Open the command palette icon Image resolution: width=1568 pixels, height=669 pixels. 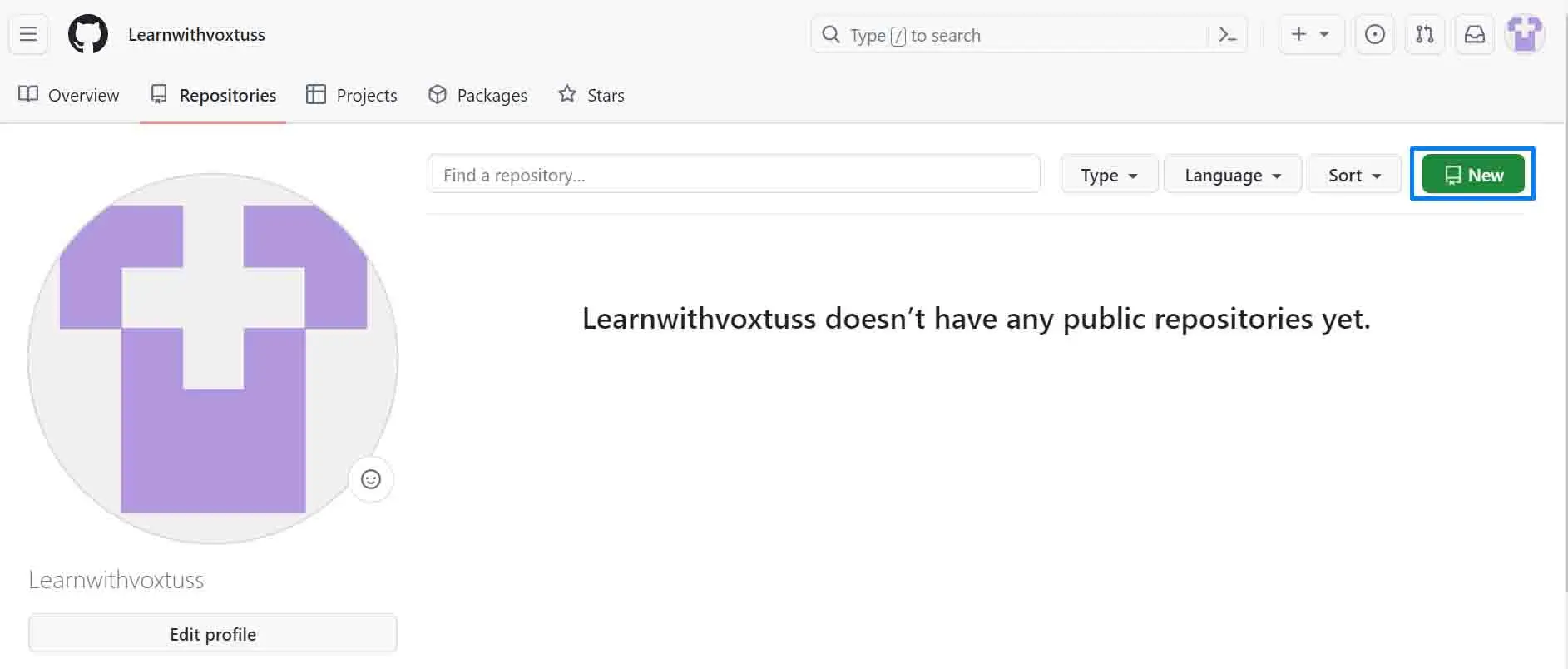[1227, 35]
